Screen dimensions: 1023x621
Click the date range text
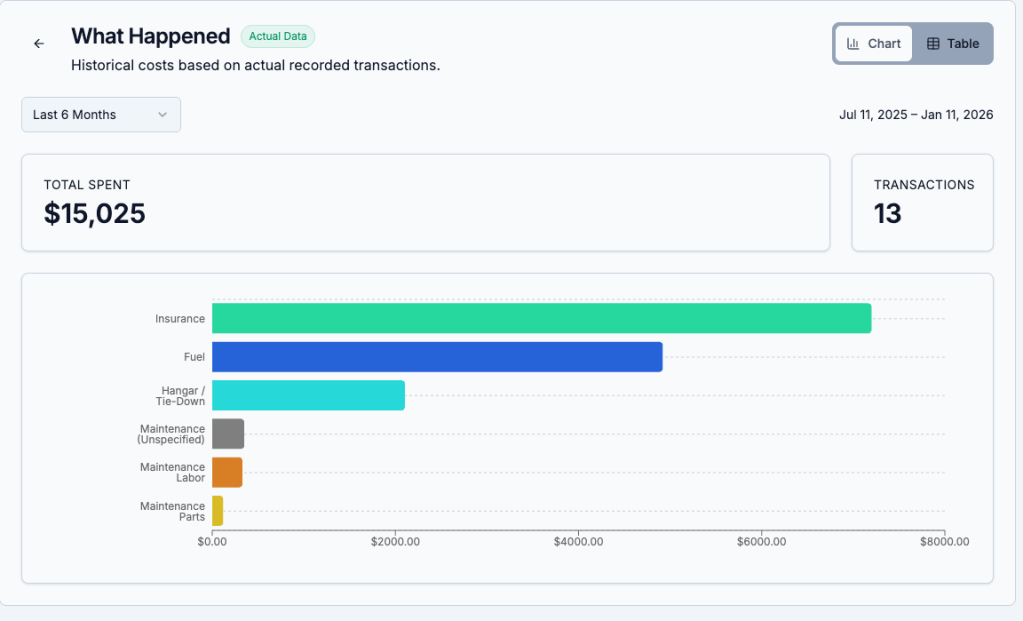pos(915,115)
